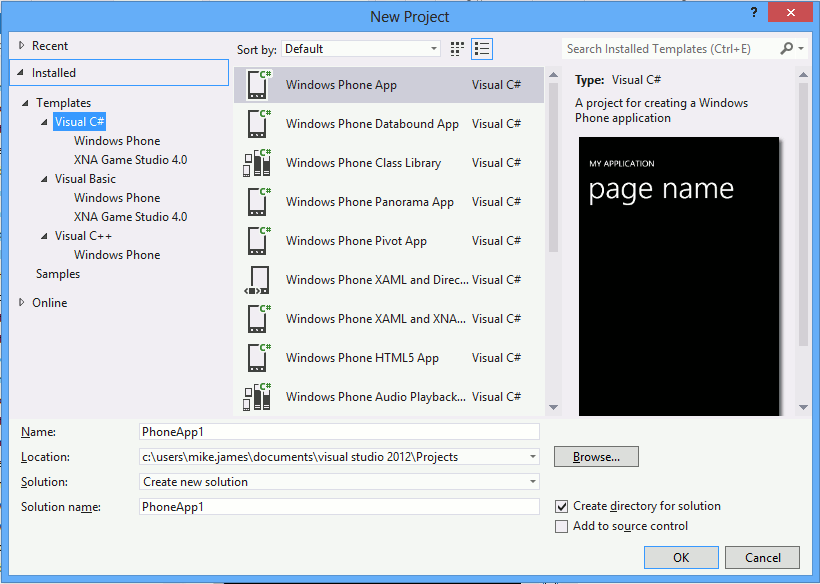The width and height of the screenshot is (820, 584).
Task: Close the New Project dialog
Action: point(790,13)
